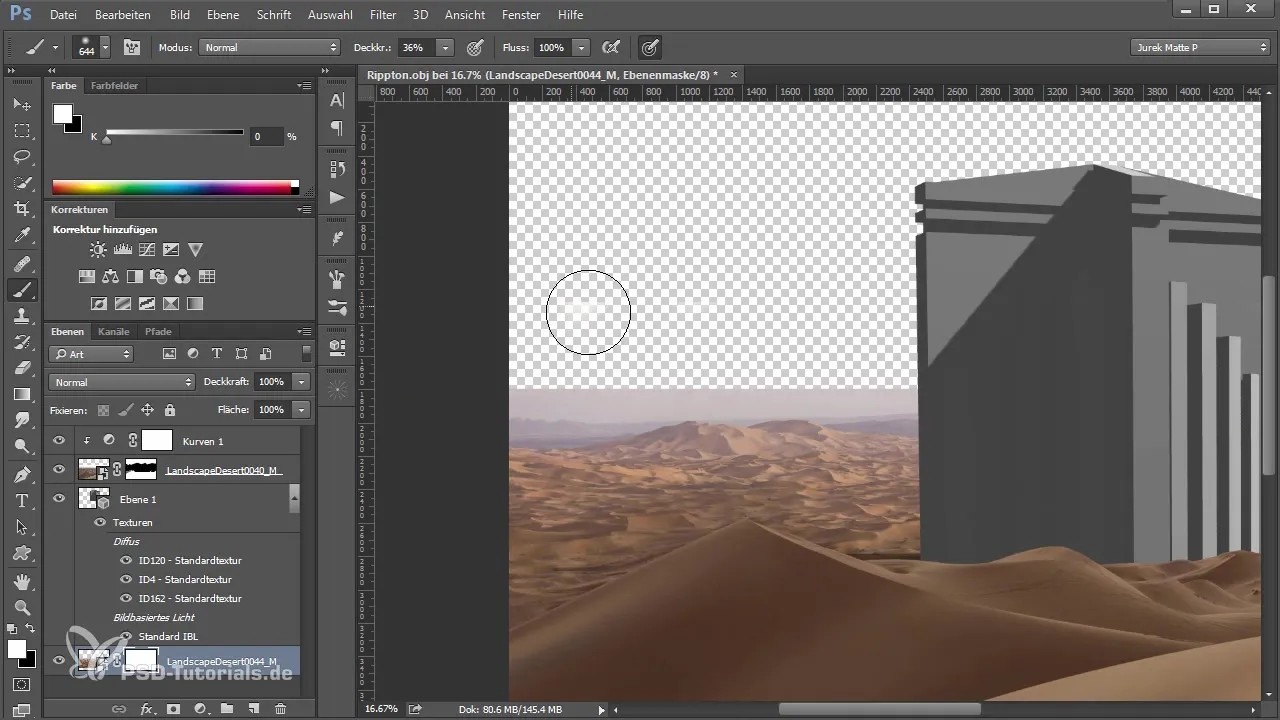Select the Dodge tool

22,446
